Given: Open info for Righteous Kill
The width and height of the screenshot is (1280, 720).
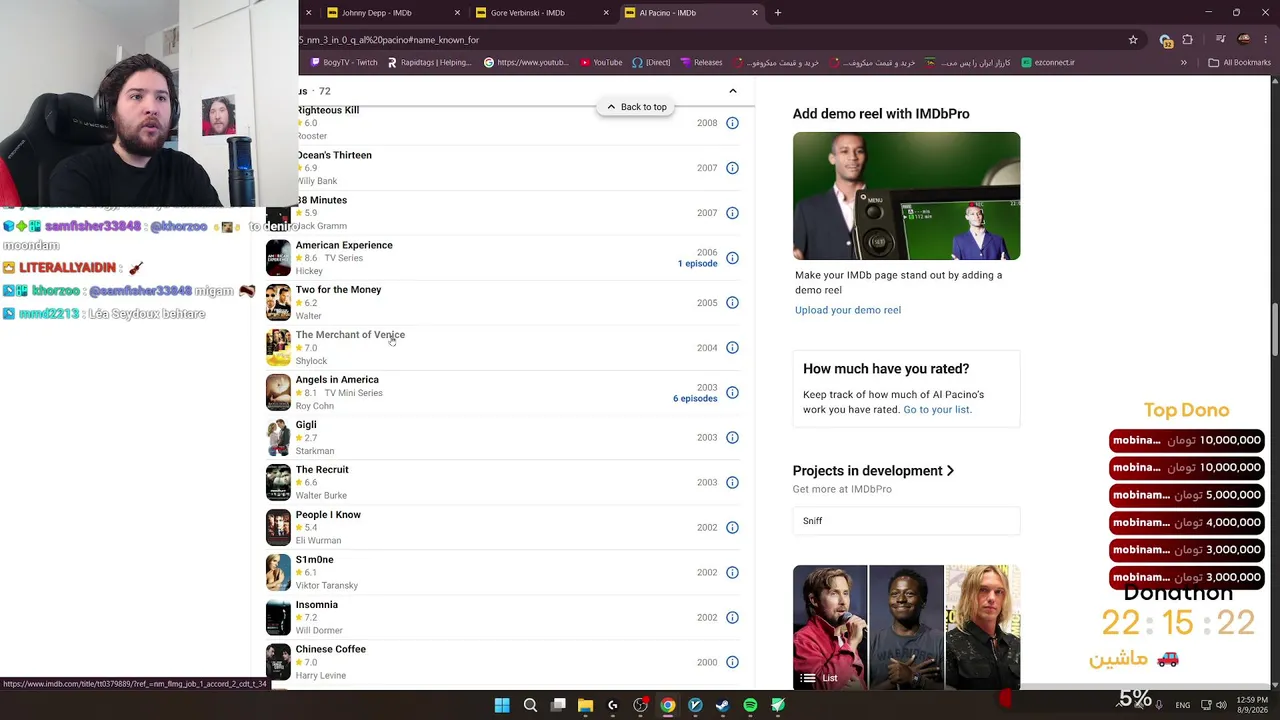Looking at the screenshot, I should pyautogui.click(x=732, y=123).
